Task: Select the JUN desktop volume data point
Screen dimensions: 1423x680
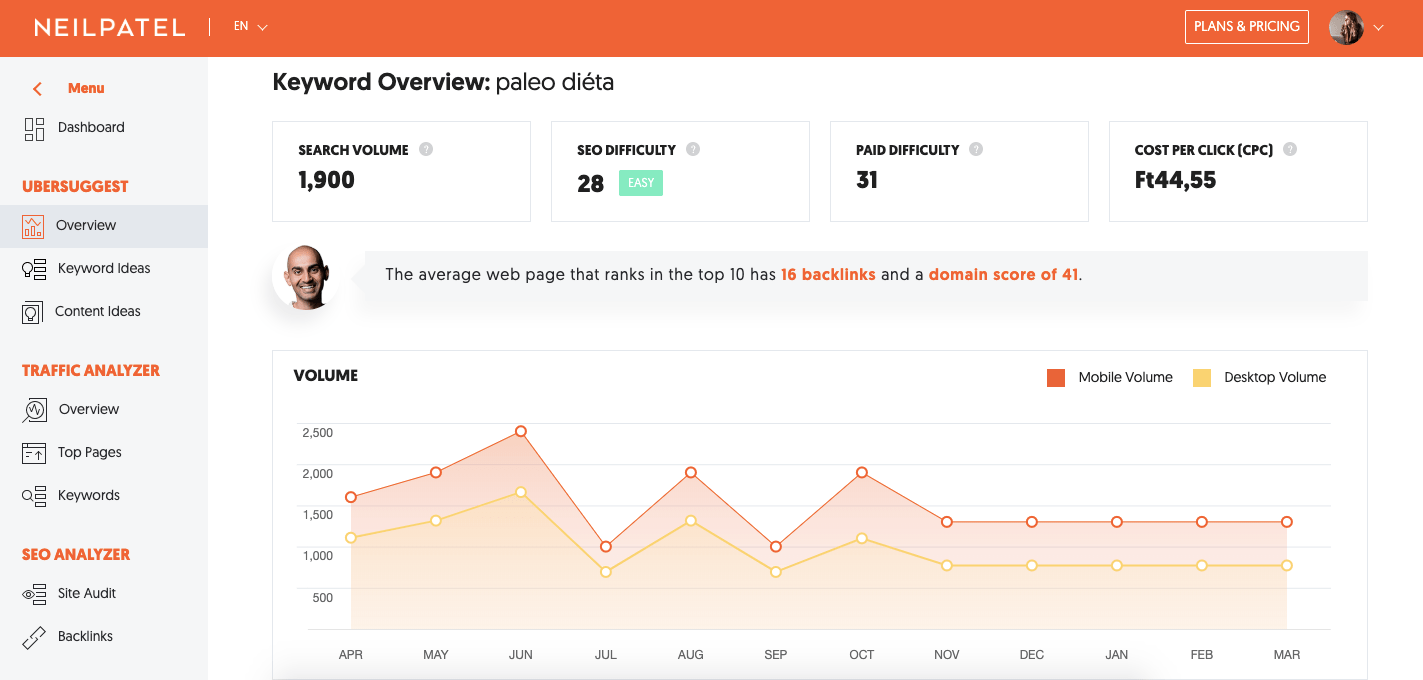Action: [521, 492]
